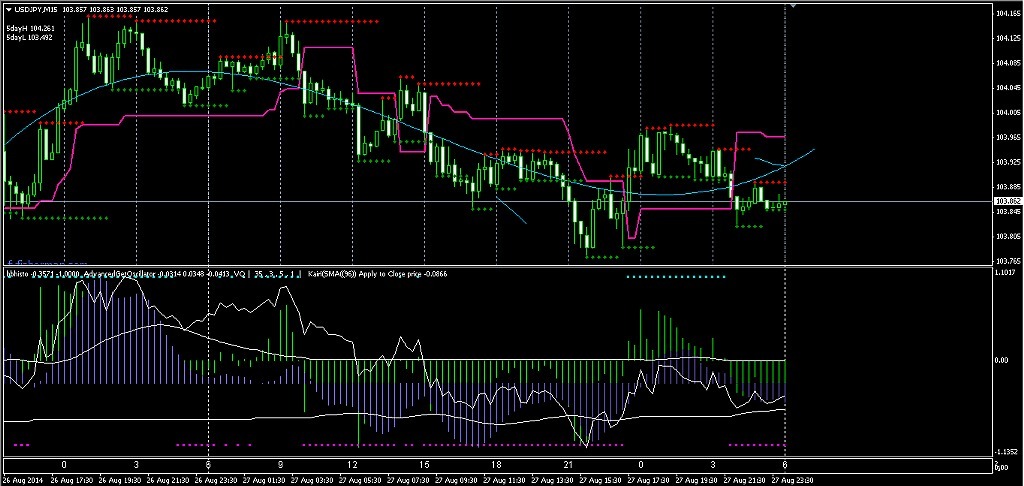
Task: Click the 104.085 price axis label
Action: click(1009, 63)
